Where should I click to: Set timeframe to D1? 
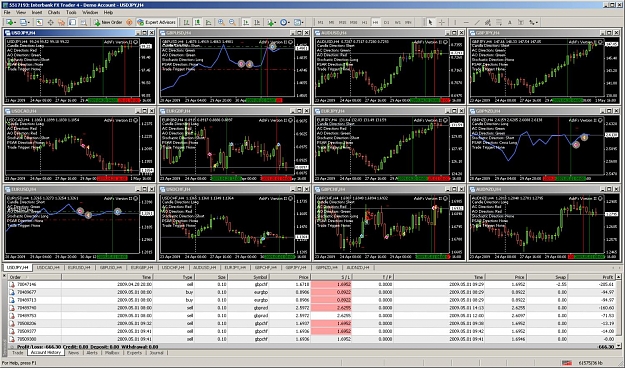(386, 22)
